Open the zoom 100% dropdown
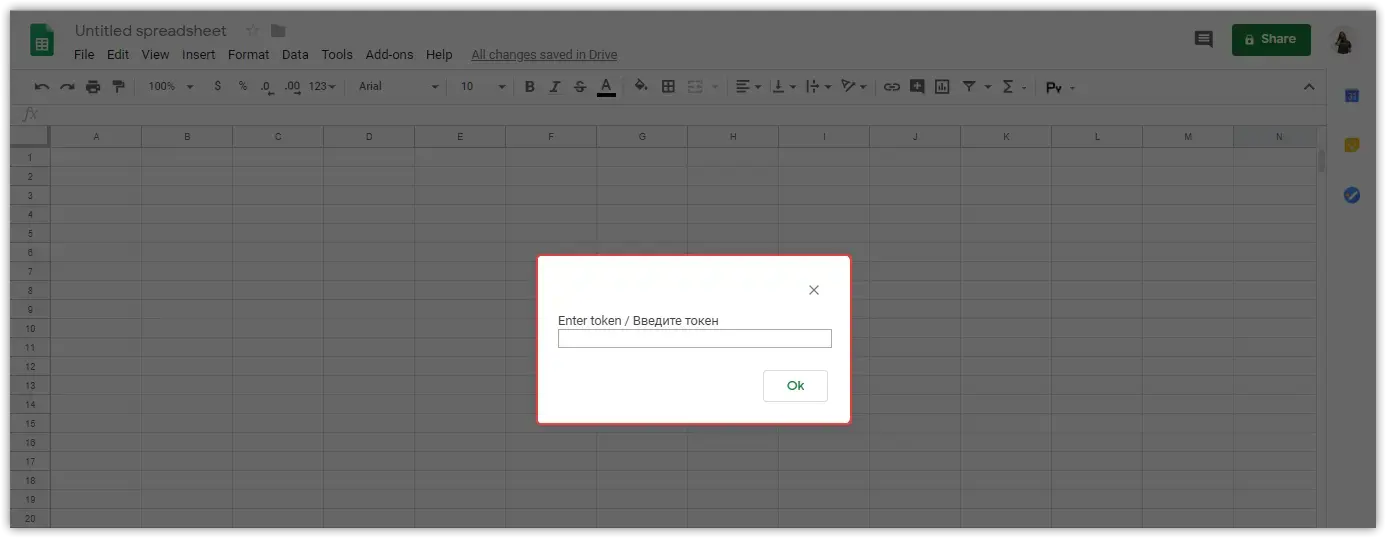This screenshot has height=538, width=1386. pos(171,87)
